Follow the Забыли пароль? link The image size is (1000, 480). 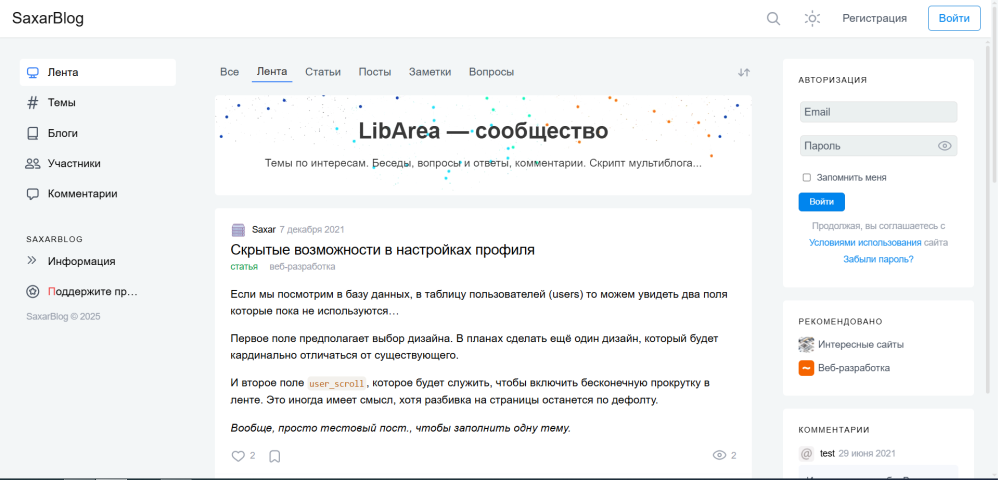point(878,259)
